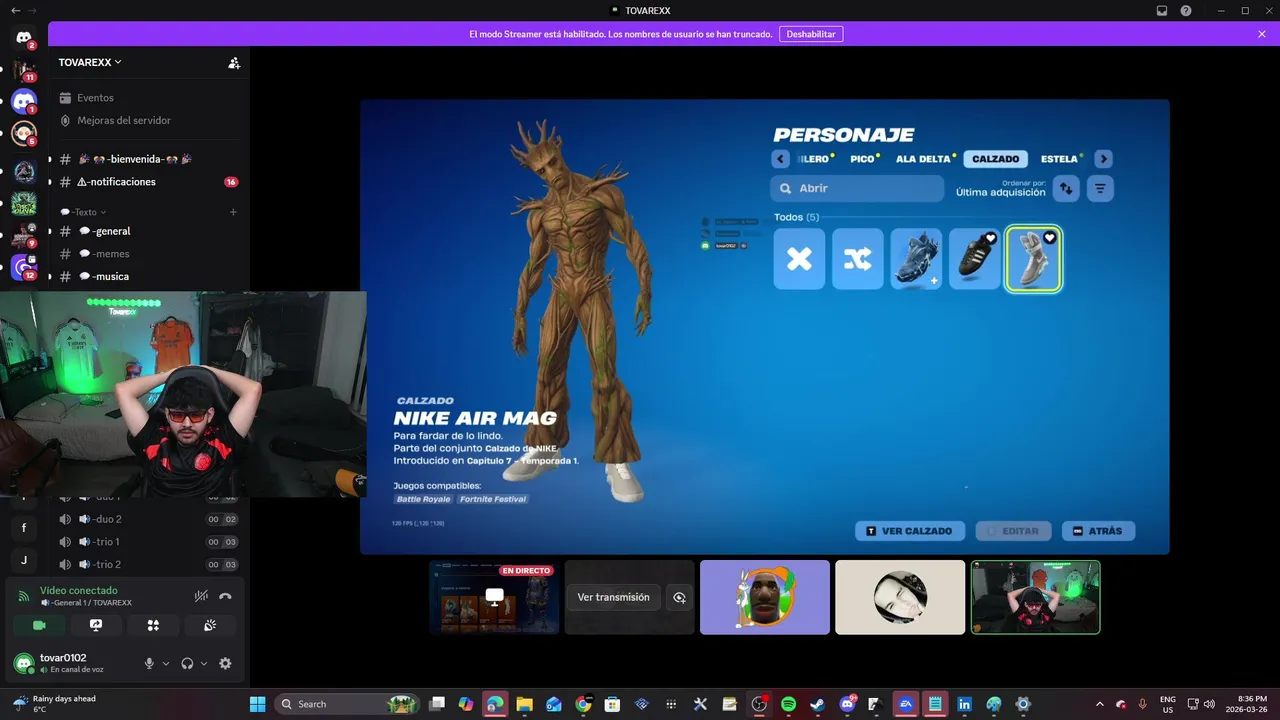This screenshot has height=720, width=1280.
Task: Select the CALZADO tab
Action: (996, 159)
